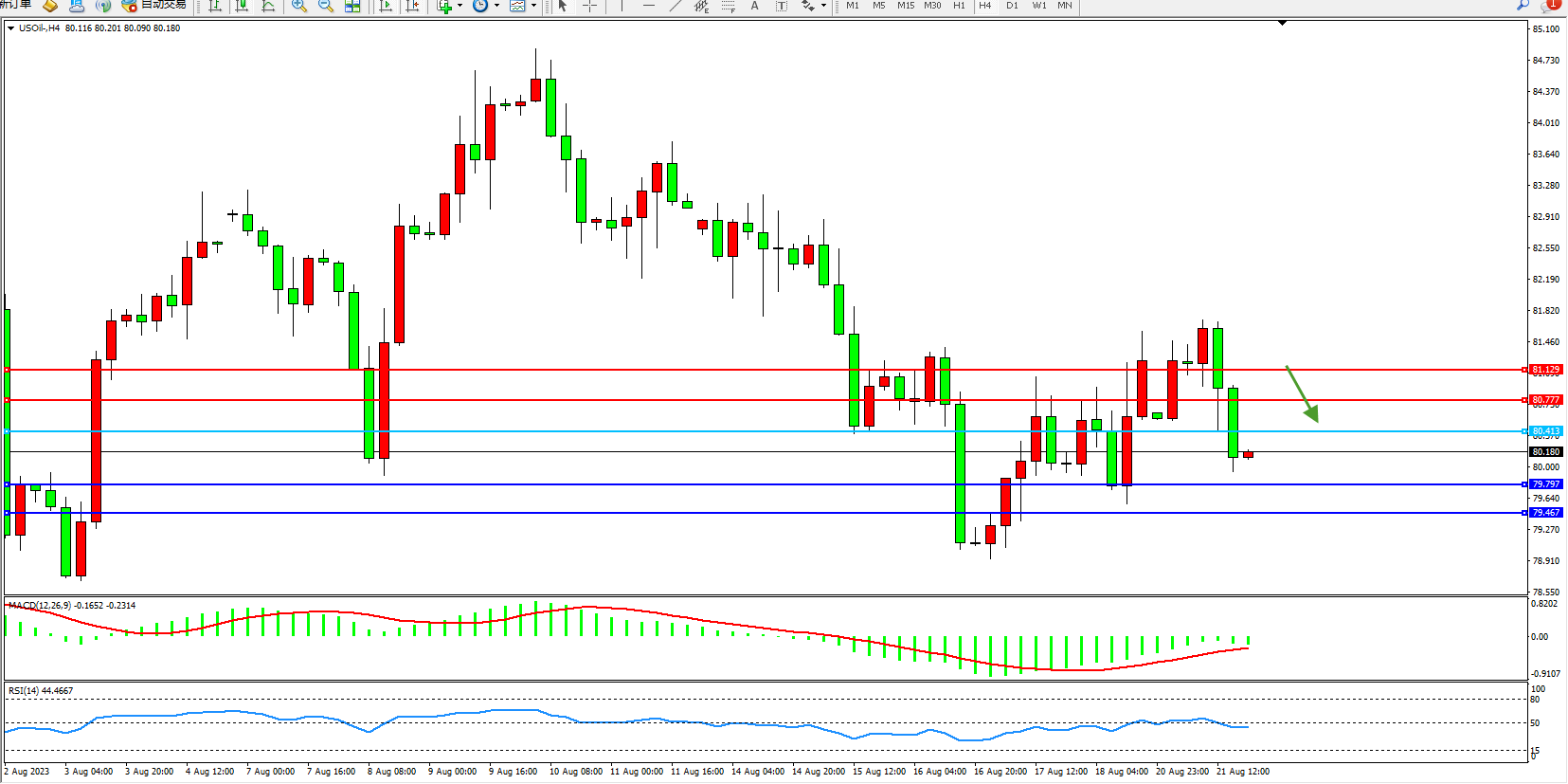Select the trendline drawing tool
Image resolution: width=1568 pixels, height=784 pixels.
676,6
